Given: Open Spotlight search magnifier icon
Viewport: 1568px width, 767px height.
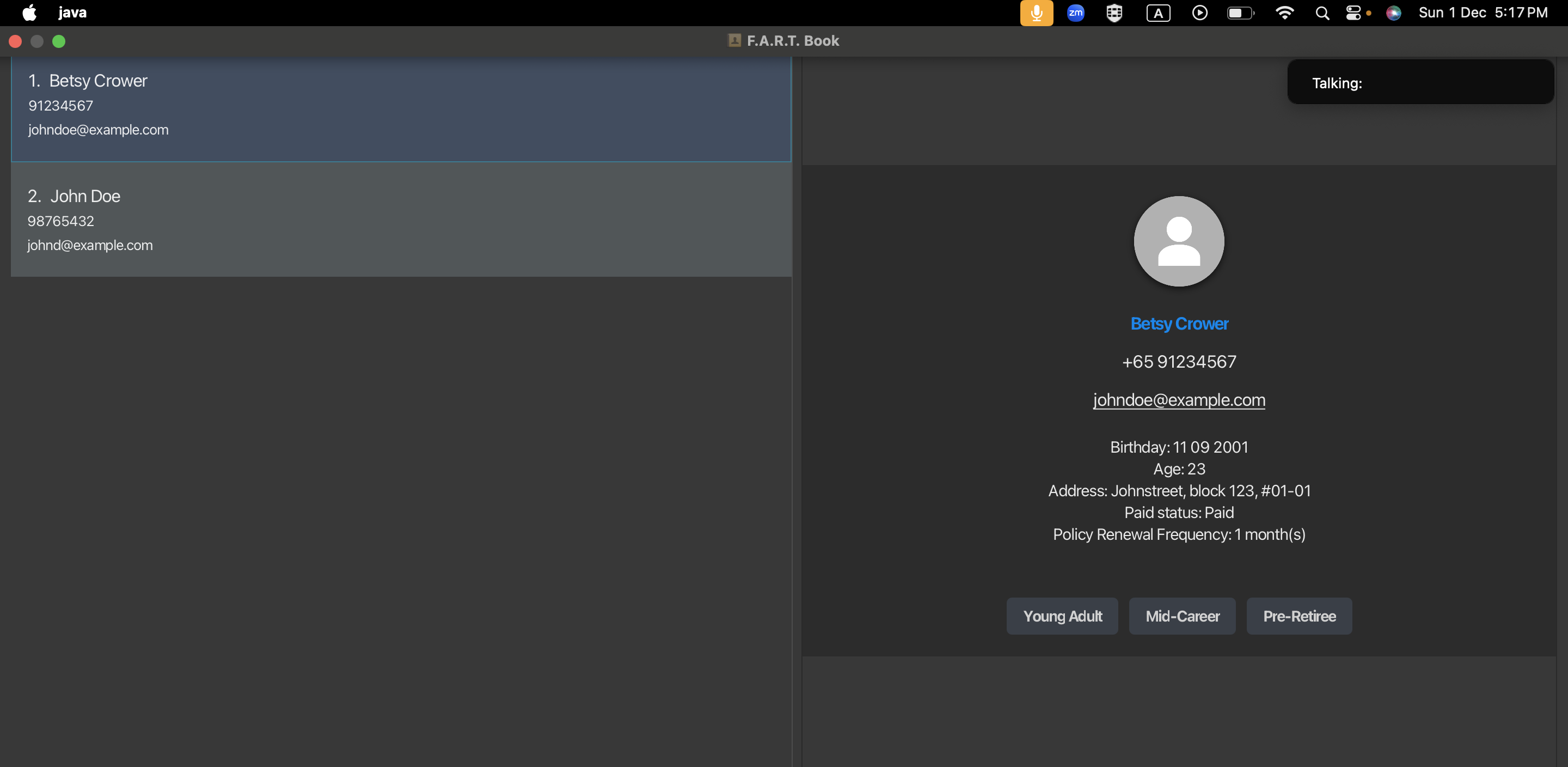Looking at the screenshot, I should point(1321,13).
